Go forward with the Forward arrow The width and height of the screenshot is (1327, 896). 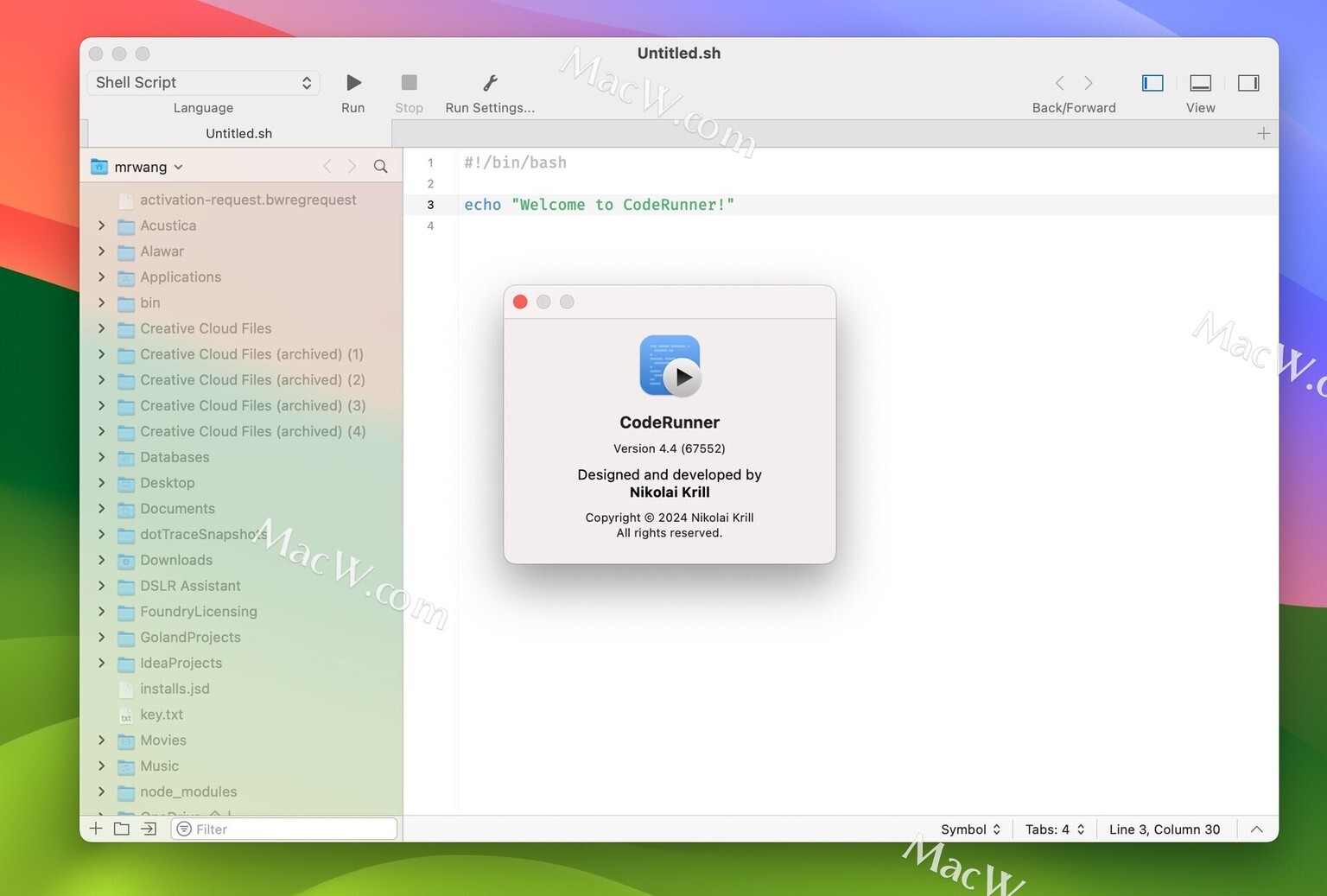(1089, 83)
